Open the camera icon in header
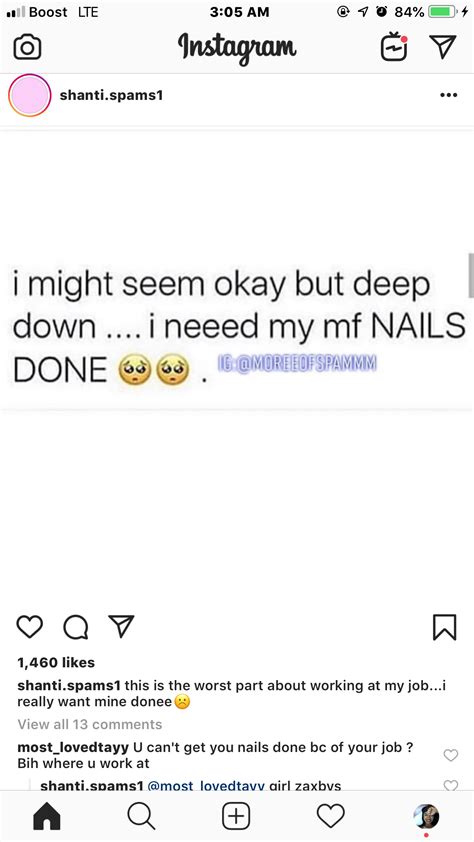 tap(27, 48)
